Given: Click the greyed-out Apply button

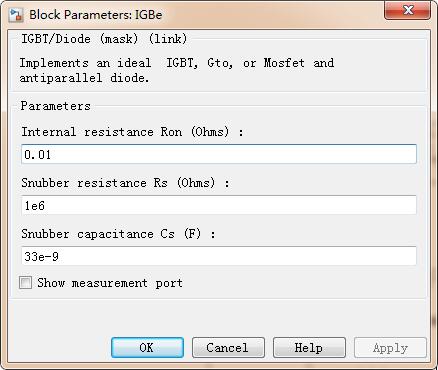Looking at the screenshot, I should point(390,347).
